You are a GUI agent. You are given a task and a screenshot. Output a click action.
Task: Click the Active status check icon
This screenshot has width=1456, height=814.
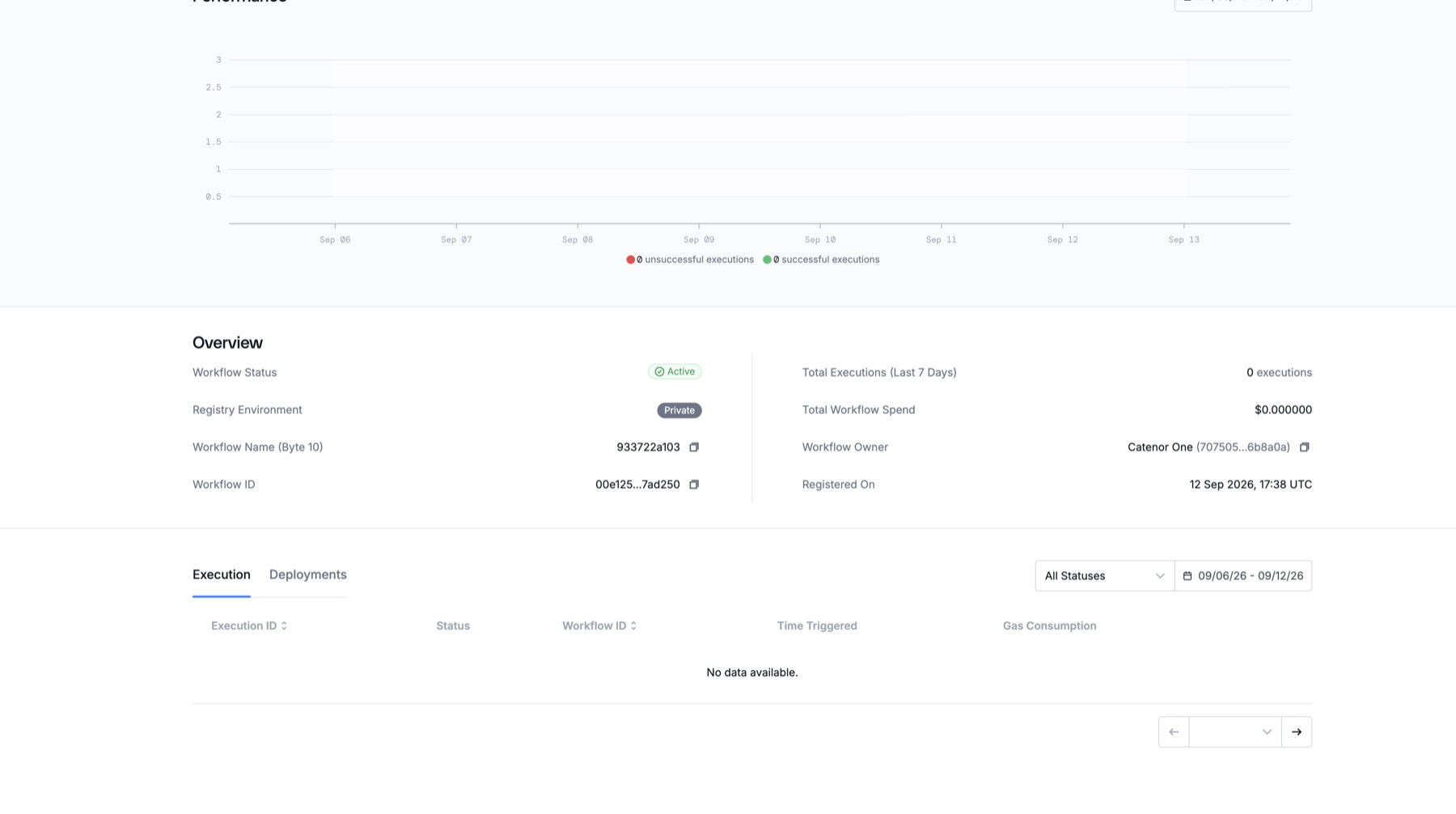click(x=659, y=372)
